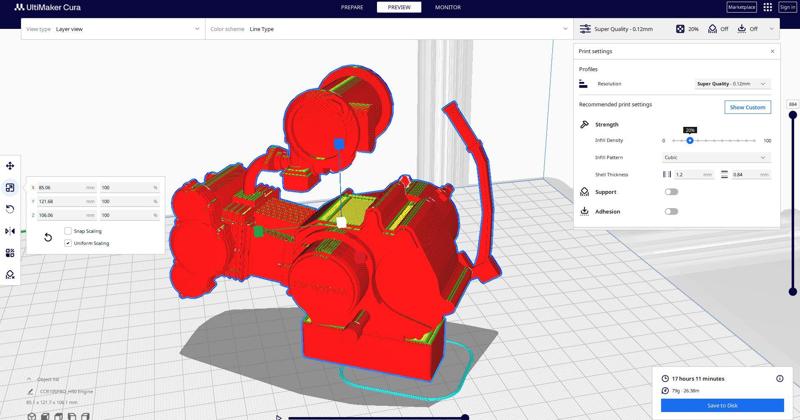
Task: Click the Infill Density slider handle
Action: point(689,140)
